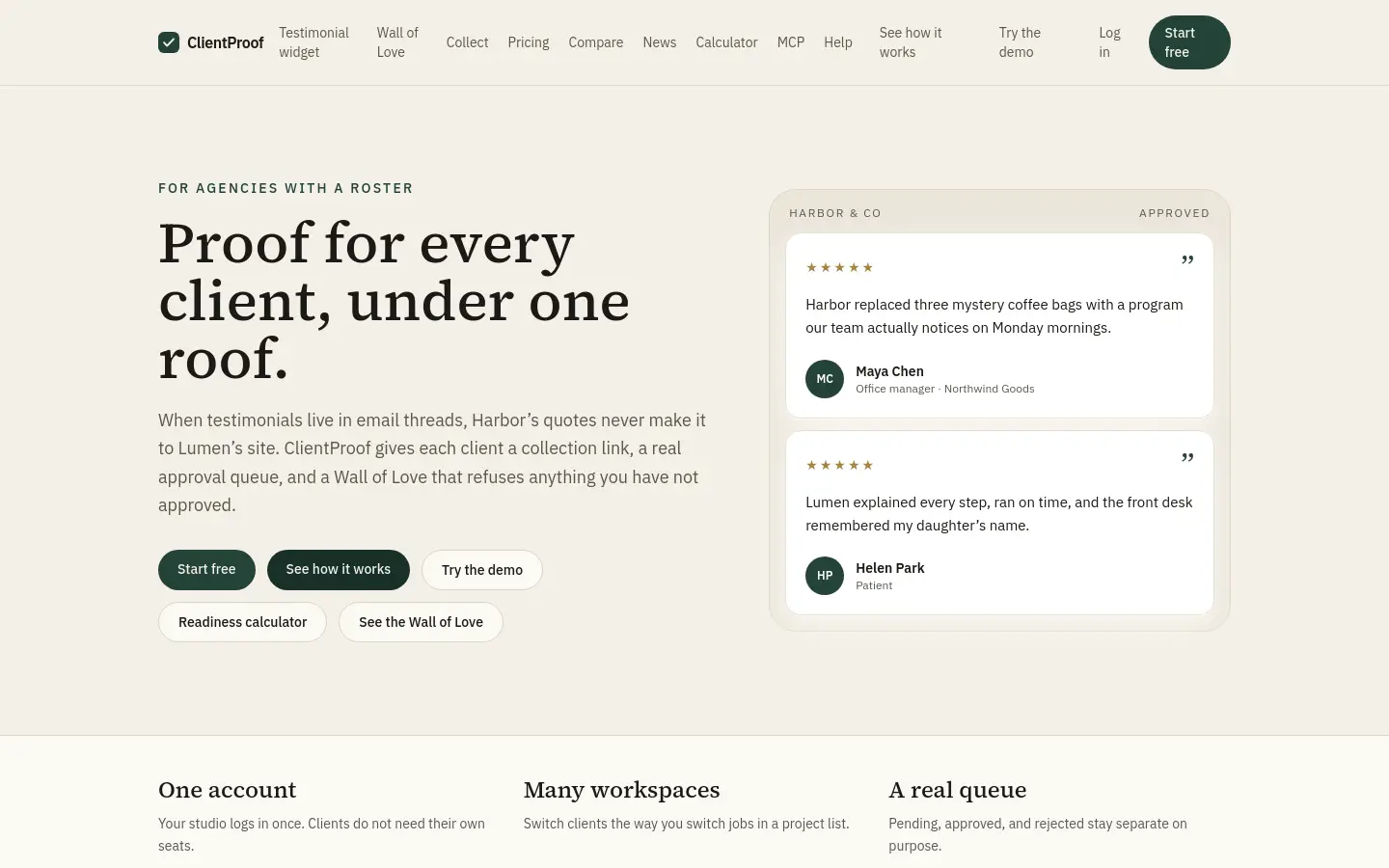Click the Patient label under Helen Park

pos(874,585)
